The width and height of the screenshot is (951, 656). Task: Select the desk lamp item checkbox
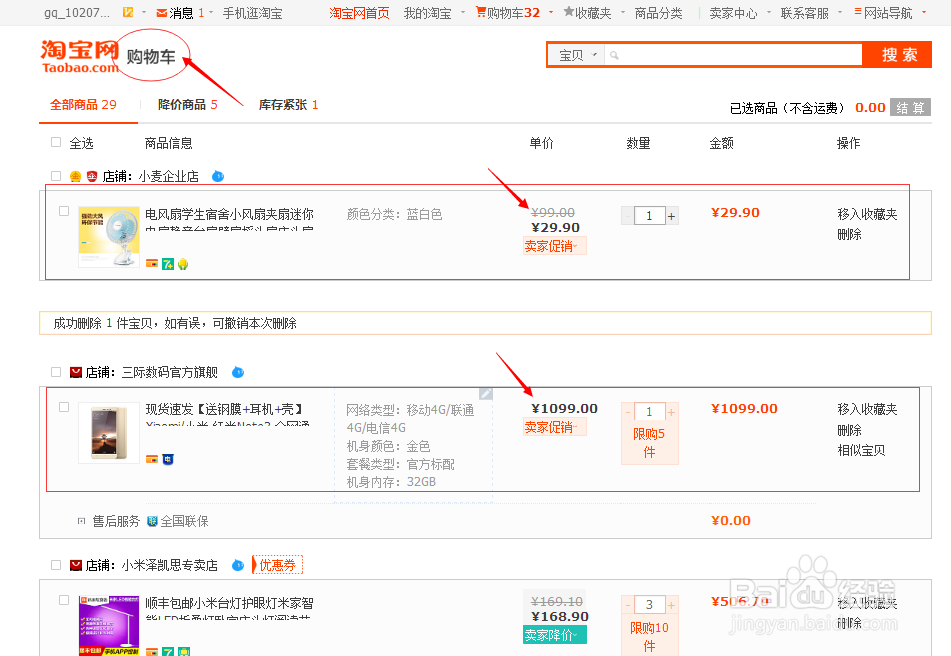point(64,600)
